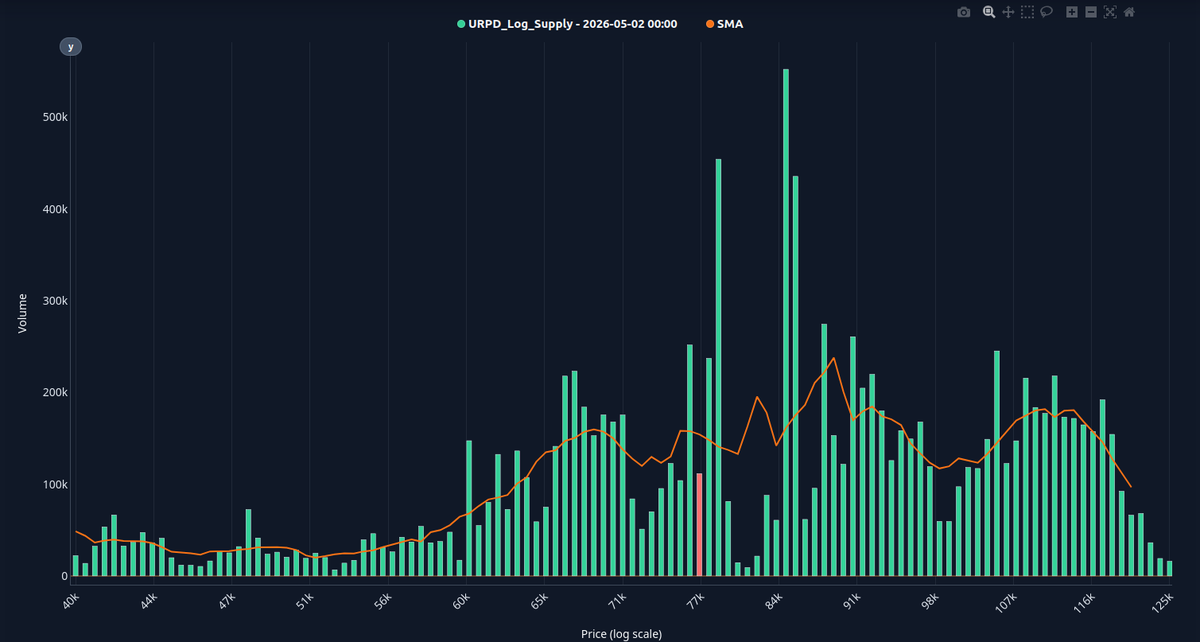Click the '51k' x-axis tick label
The height and width of the screenshot is (642, 1200).
point(303,602)
